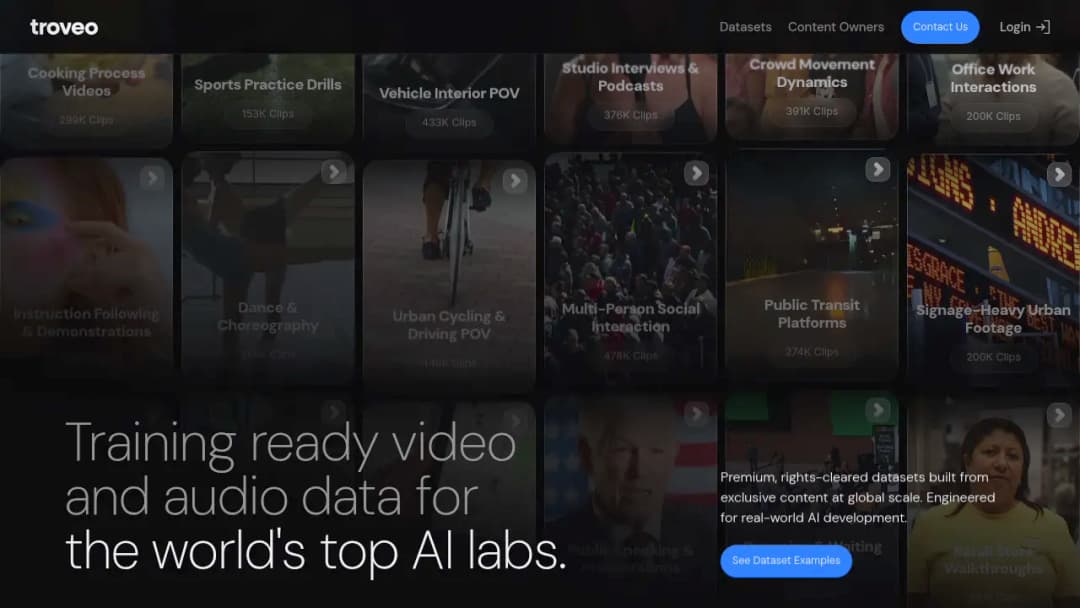The image size is (1080, 608).
Task: Open the arrow on the Public Speaking card
Action: 696,413
